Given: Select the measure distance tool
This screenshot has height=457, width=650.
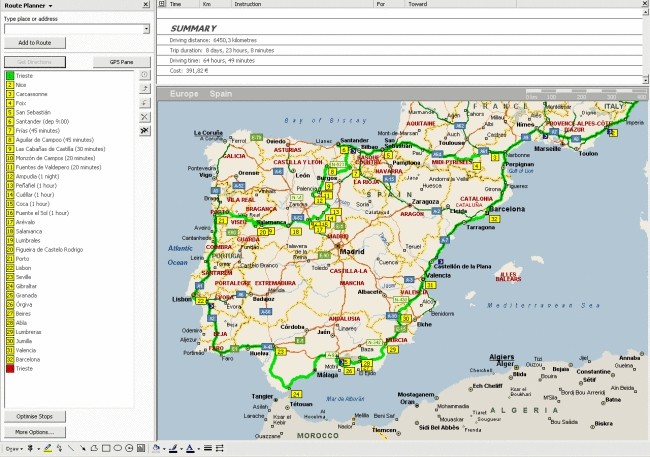Looking at the screenshot, I should point(60,448).
